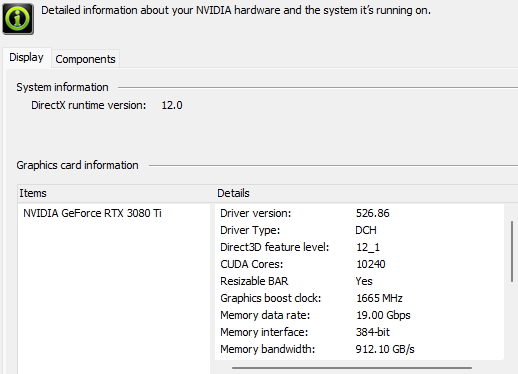Click the Memory bandwidth label
Screen dimensions: 518x374
point(267,349)
